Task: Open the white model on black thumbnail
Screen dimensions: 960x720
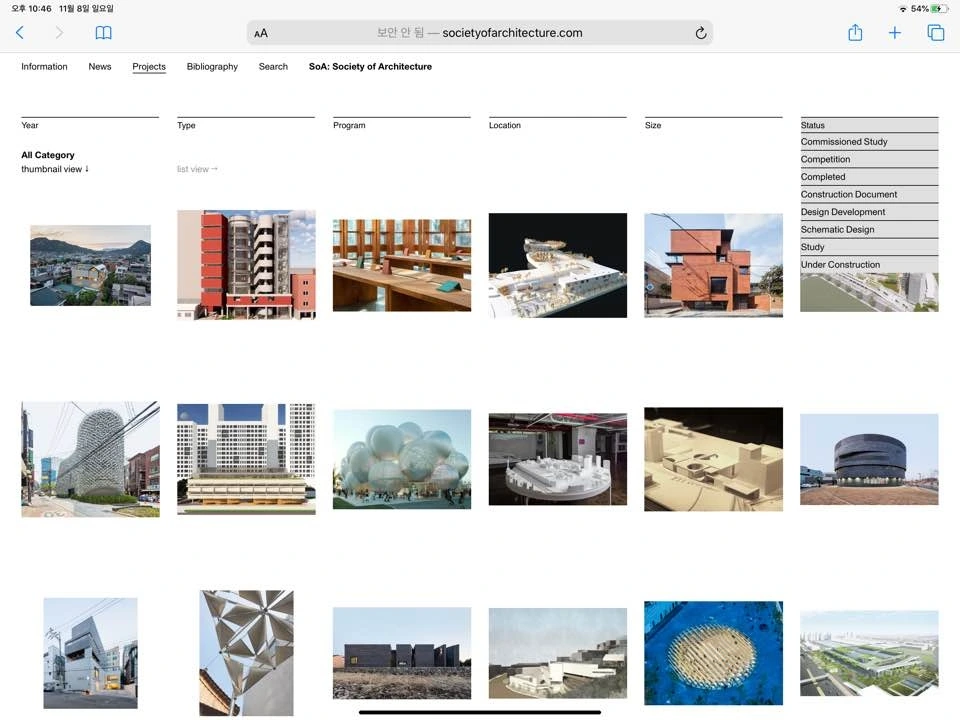Action: pyautogui.click(x=557, y=265)
